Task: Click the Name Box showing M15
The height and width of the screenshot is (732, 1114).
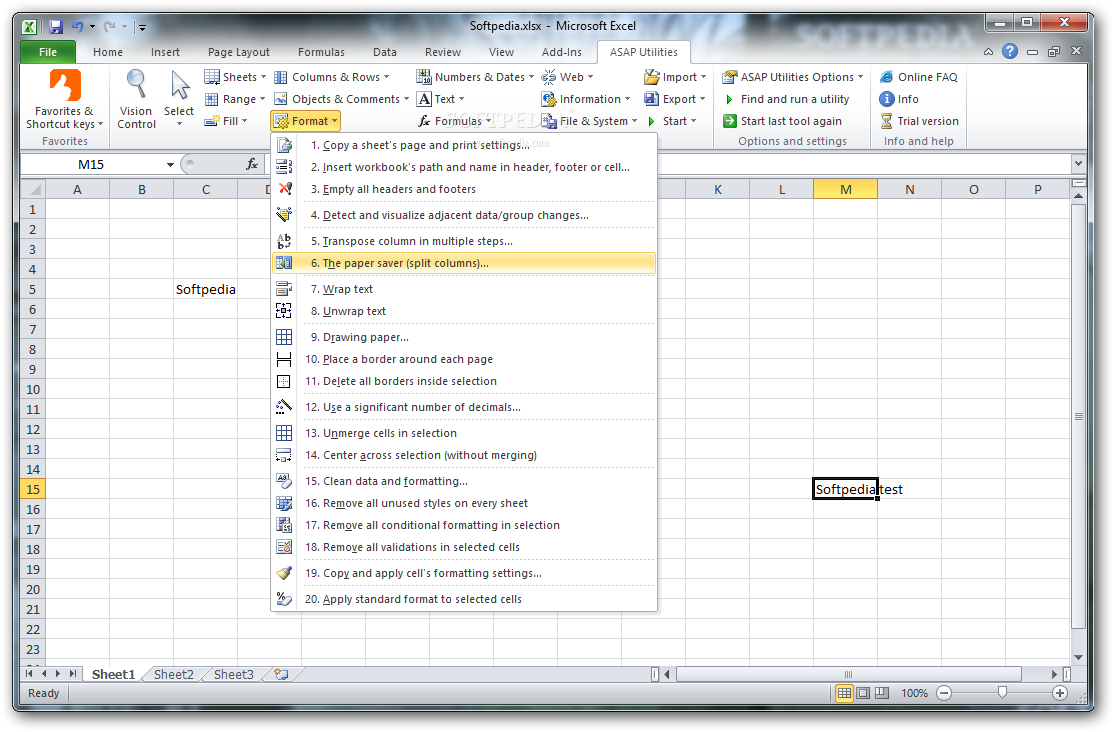Action: coord(91,165)
